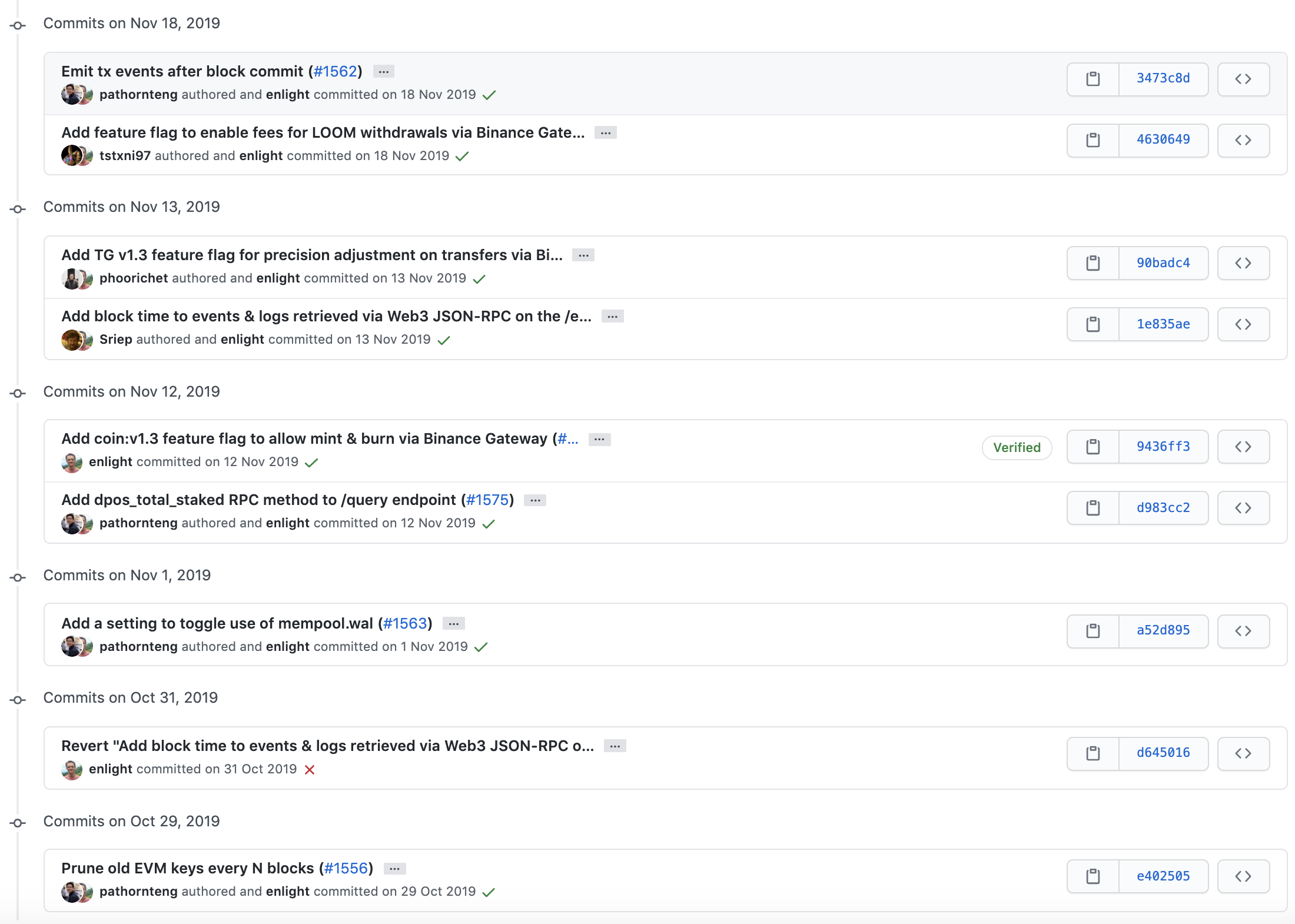Open commit hash e402505
This screenshot has width=1295, height=924.
[x=1163, y=876]
